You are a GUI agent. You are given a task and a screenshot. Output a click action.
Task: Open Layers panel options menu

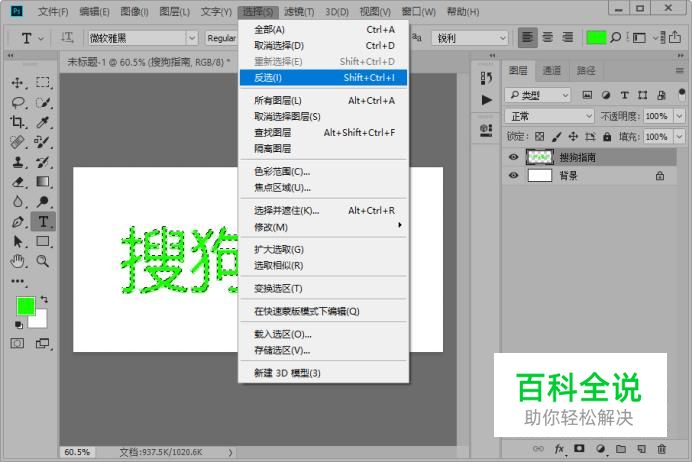pos(679,70)
